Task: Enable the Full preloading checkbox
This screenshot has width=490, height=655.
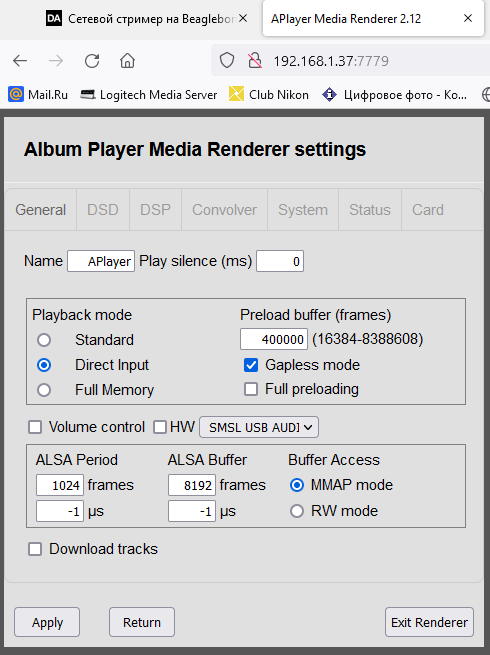Action: tap(251, 389)
